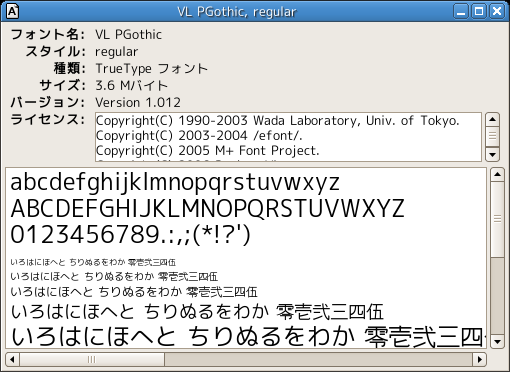
Task: Click the font viewer icon in title bar
Action: tap(12, 12)
